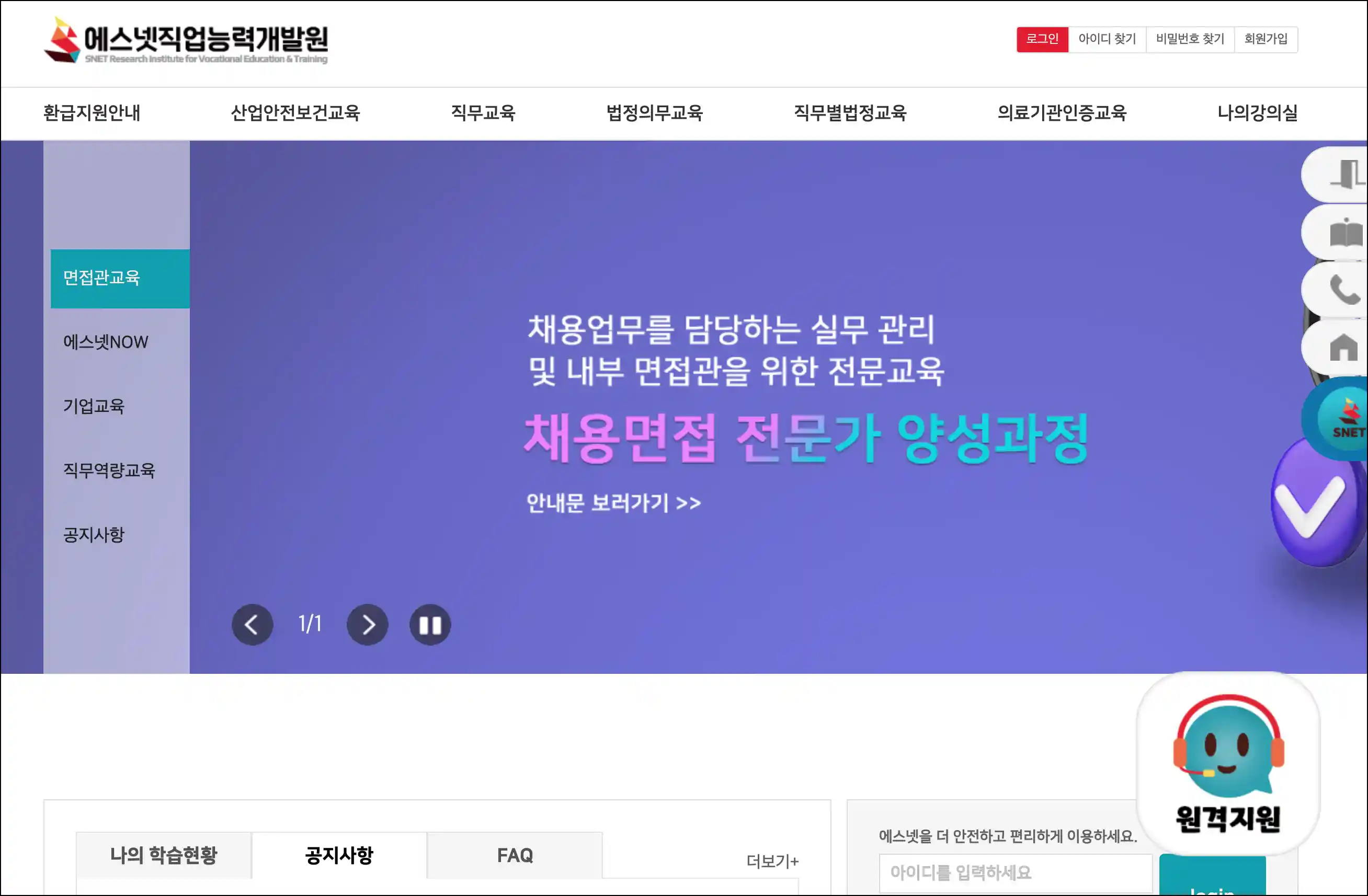This screenshot has height=896, width=1368.
Task: Open the 직무별법정교육 menu
Action: coord(850,112)
